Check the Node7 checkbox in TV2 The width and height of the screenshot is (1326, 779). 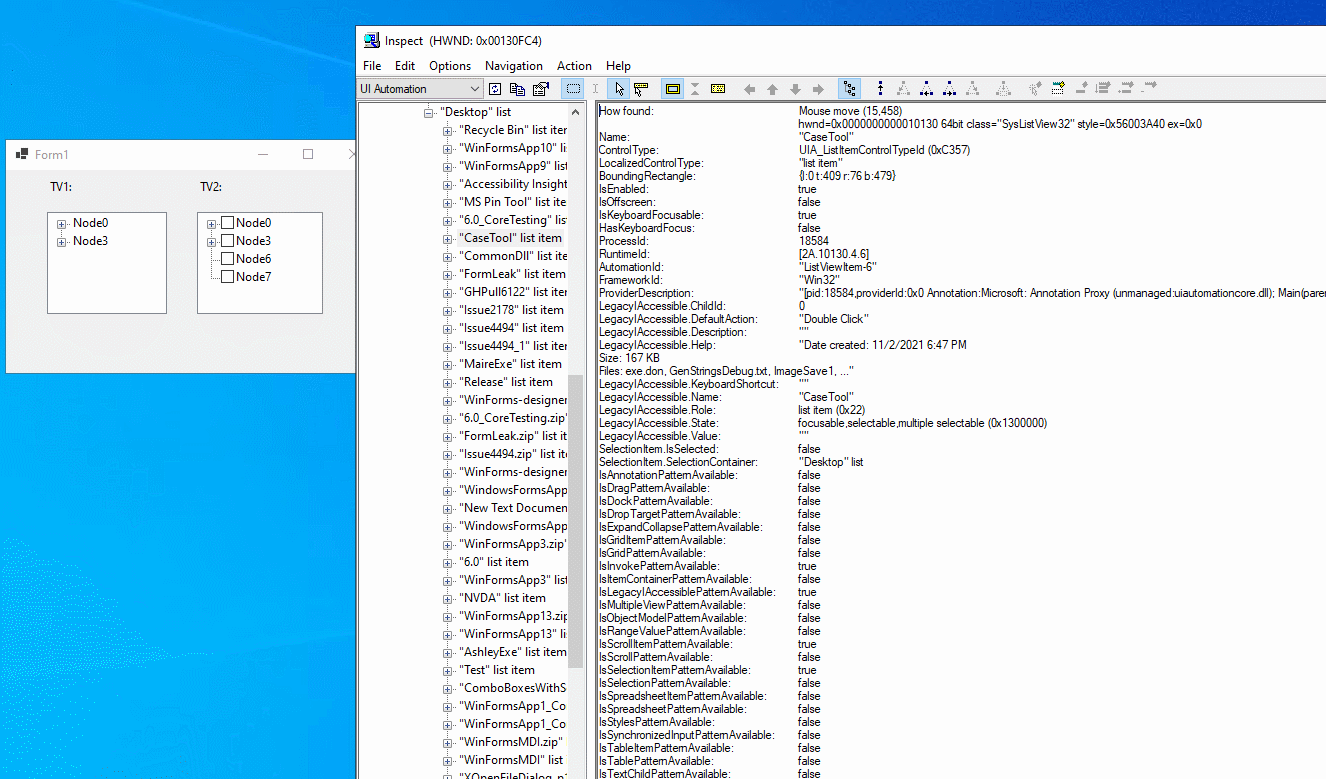(227, 277)
